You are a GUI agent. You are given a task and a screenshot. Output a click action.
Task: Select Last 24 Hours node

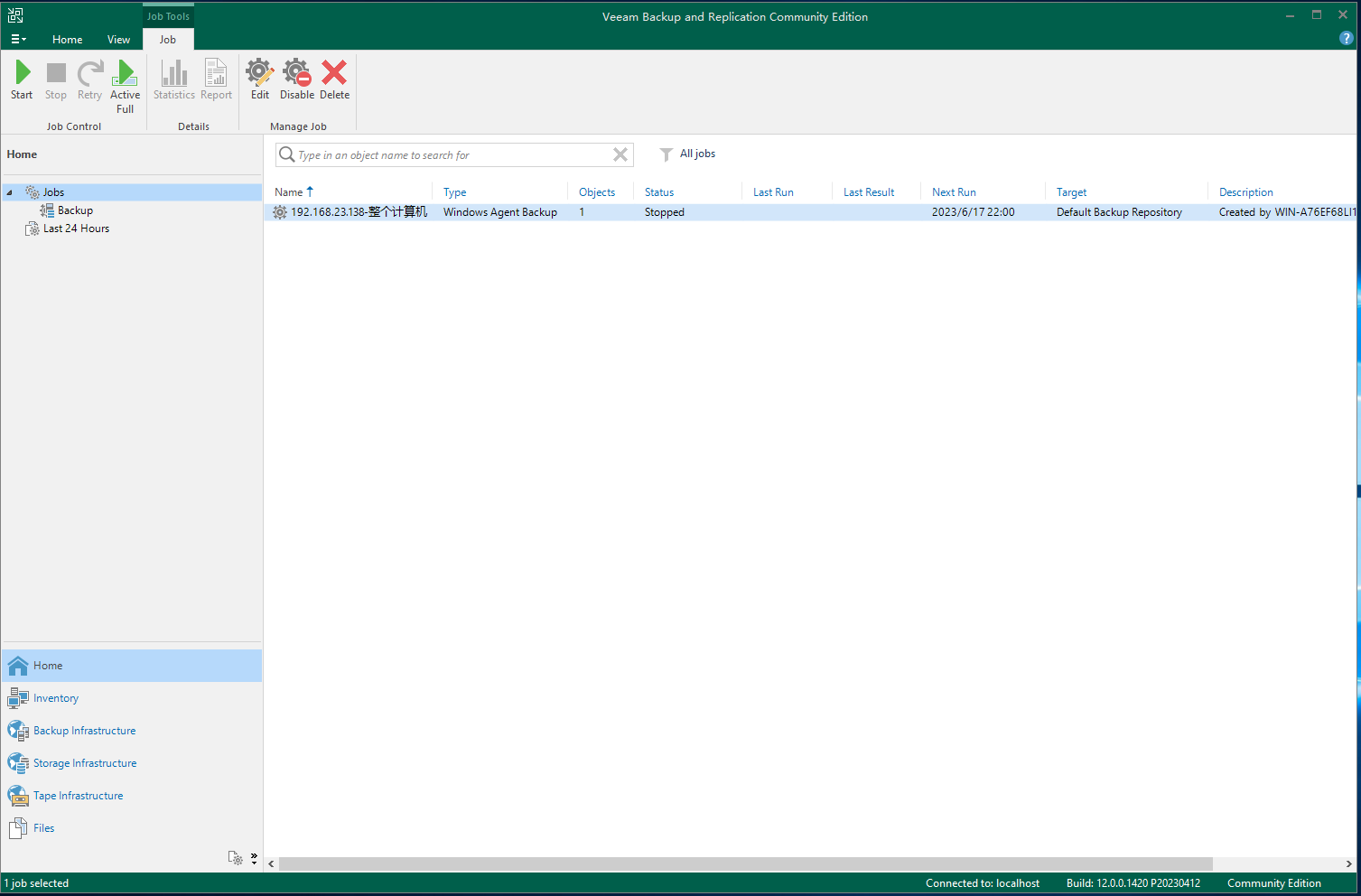click(x=76, y=229)
